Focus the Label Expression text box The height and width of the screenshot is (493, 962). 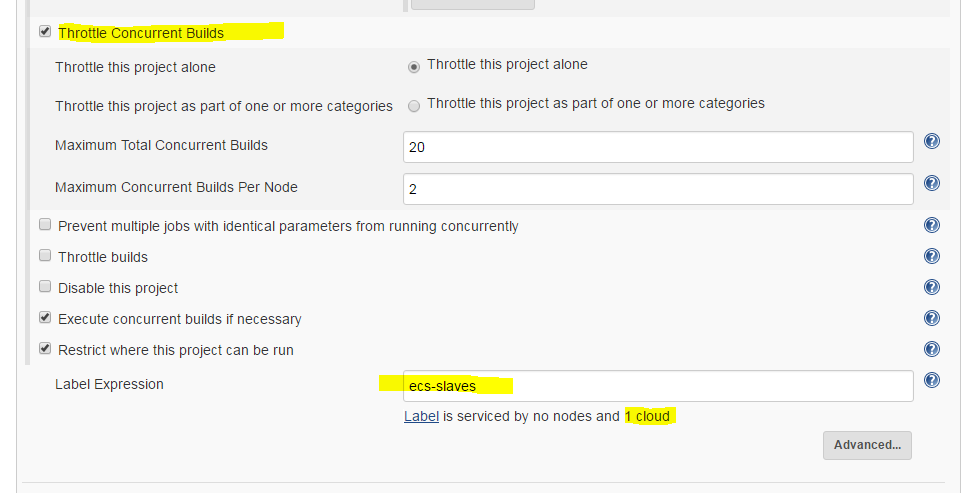coord(657,386)
